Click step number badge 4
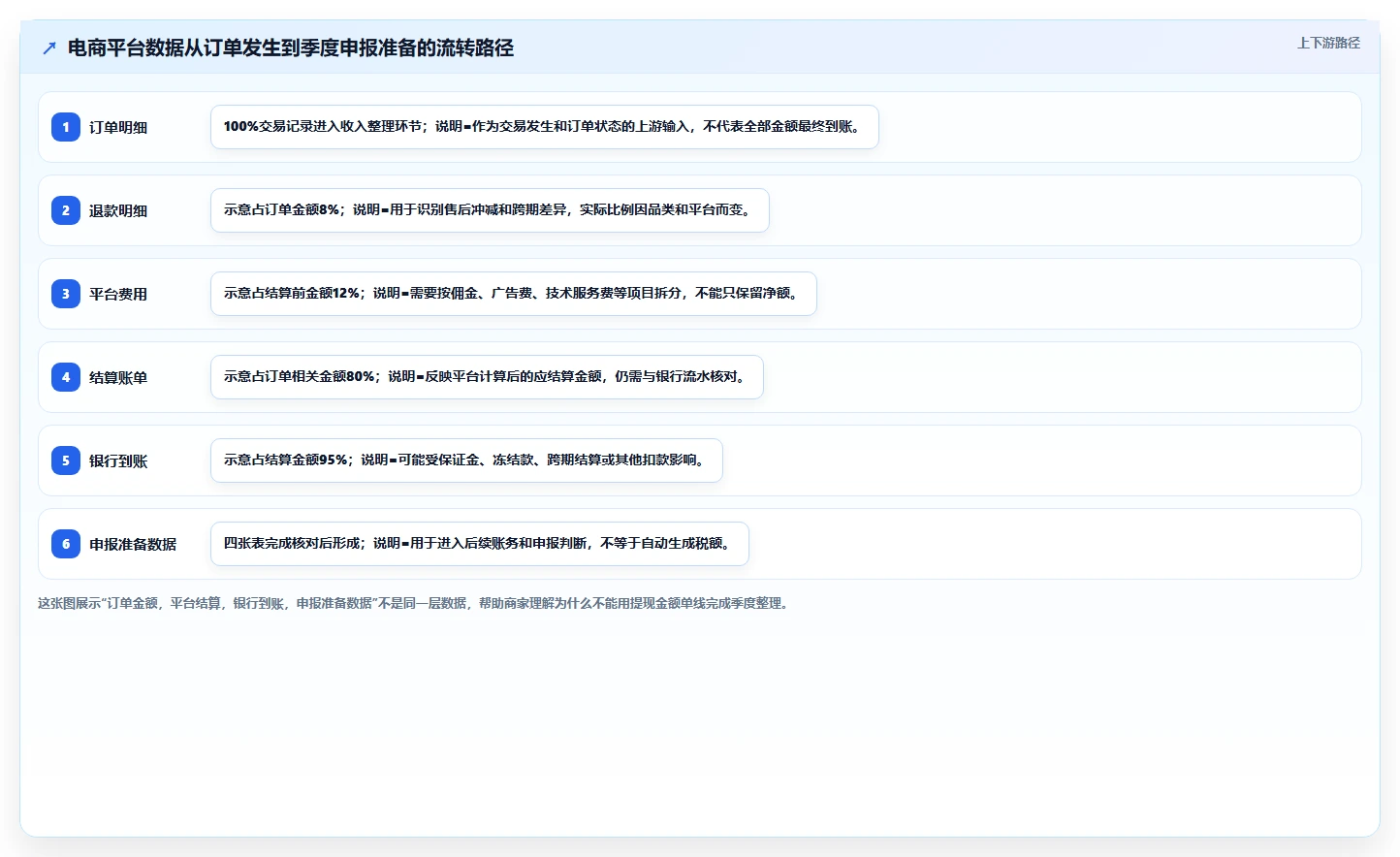Screen dimensions: 1400x857 point(66,377)
